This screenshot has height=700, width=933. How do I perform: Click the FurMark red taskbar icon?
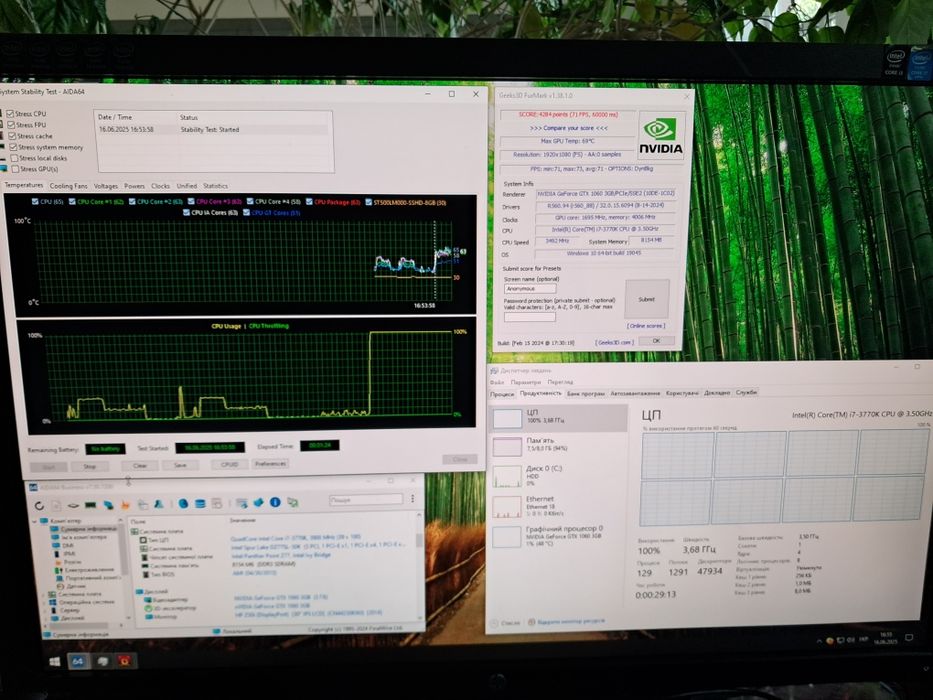[x=125, y=660]
